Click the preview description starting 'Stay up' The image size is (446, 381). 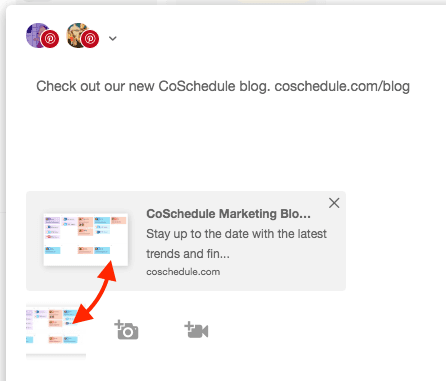pos(236,244)
